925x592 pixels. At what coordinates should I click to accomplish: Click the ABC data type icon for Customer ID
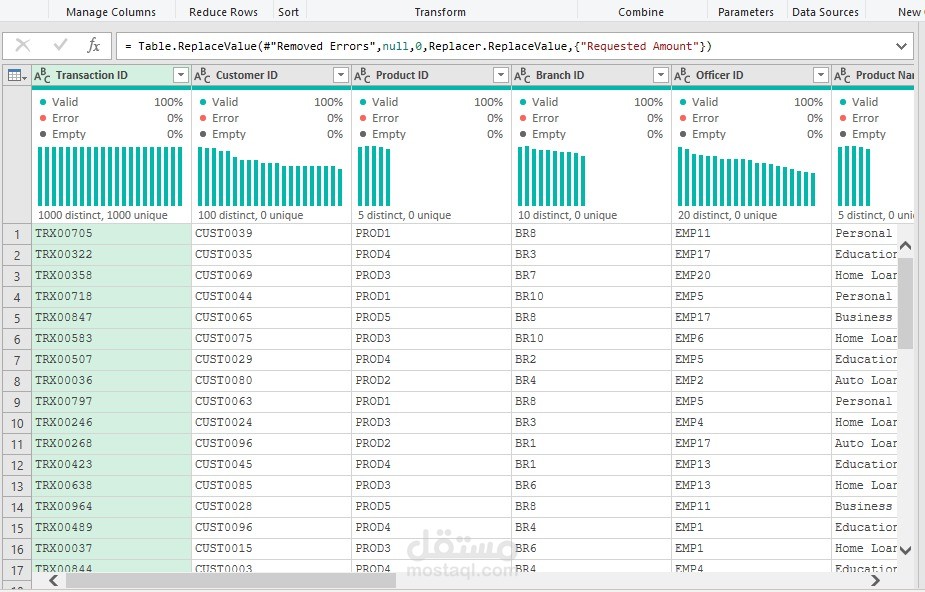[202, 75]
